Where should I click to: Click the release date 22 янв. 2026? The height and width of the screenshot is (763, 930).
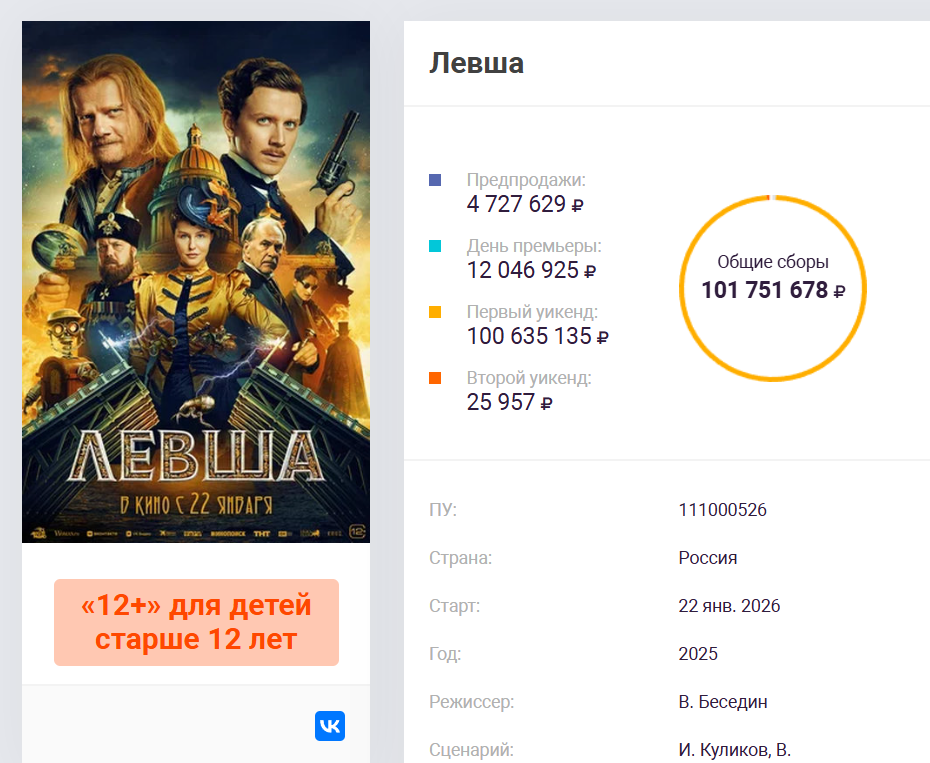(x=729, y=606)
